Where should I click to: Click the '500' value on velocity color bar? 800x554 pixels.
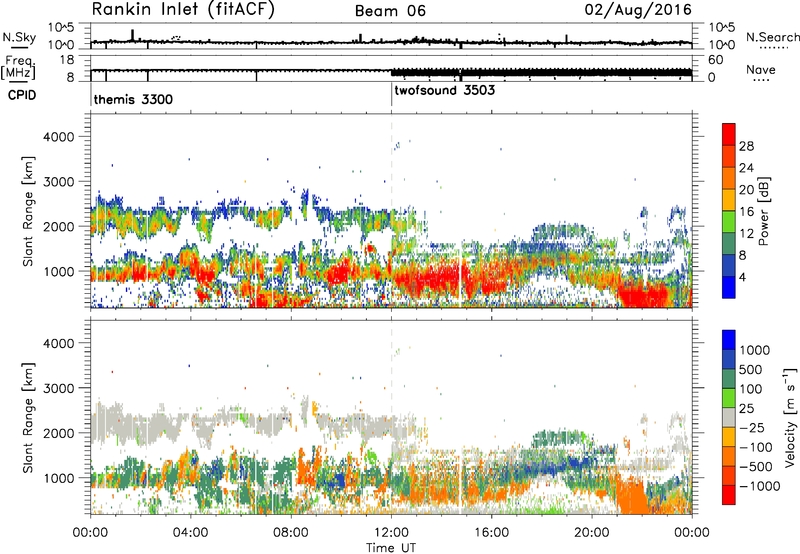coord(750,370)
